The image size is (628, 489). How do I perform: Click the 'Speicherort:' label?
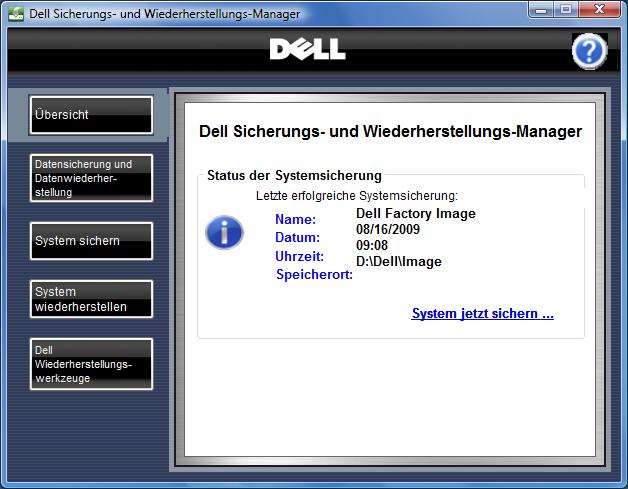(x=314, y=274)
